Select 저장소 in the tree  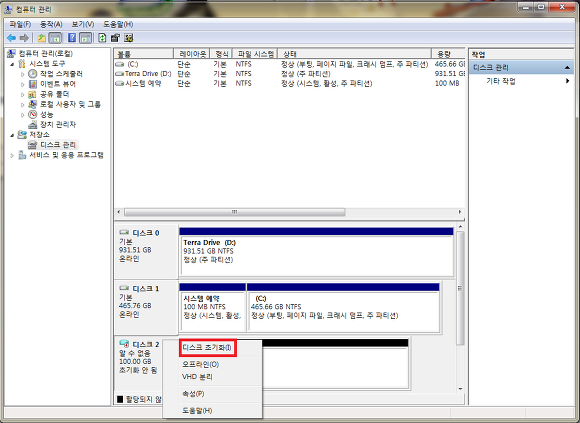[x=39, y=134]
